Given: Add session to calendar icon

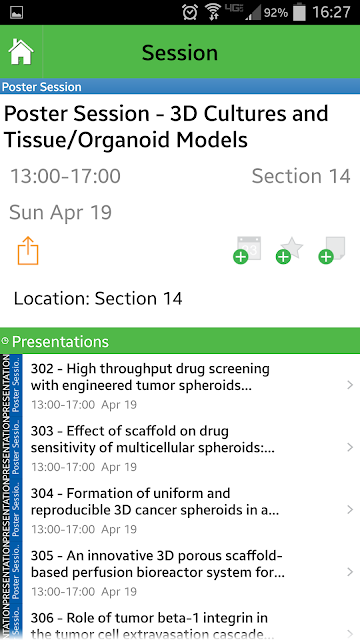Looking at the screenshot, I should [x=247, y=250].
